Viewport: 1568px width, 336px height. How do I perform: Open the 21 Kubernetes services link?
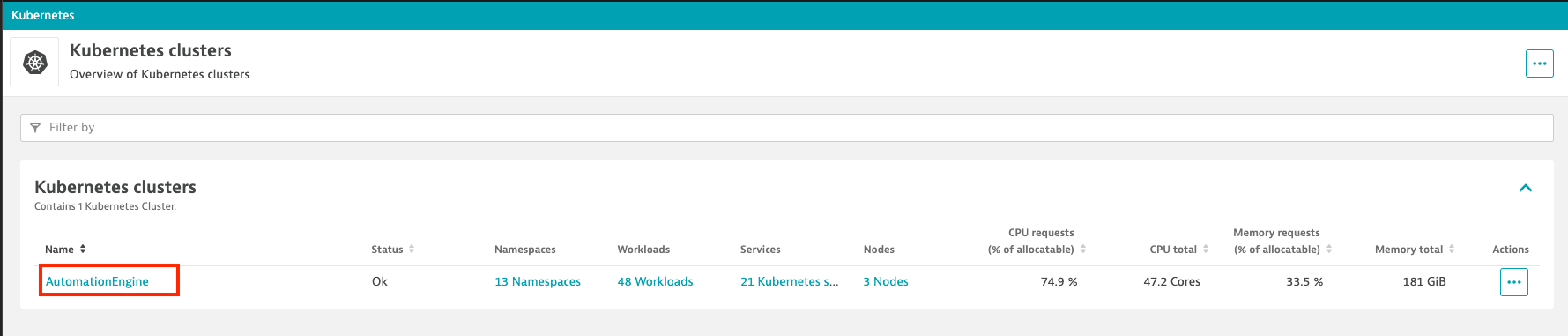[789, 281]
